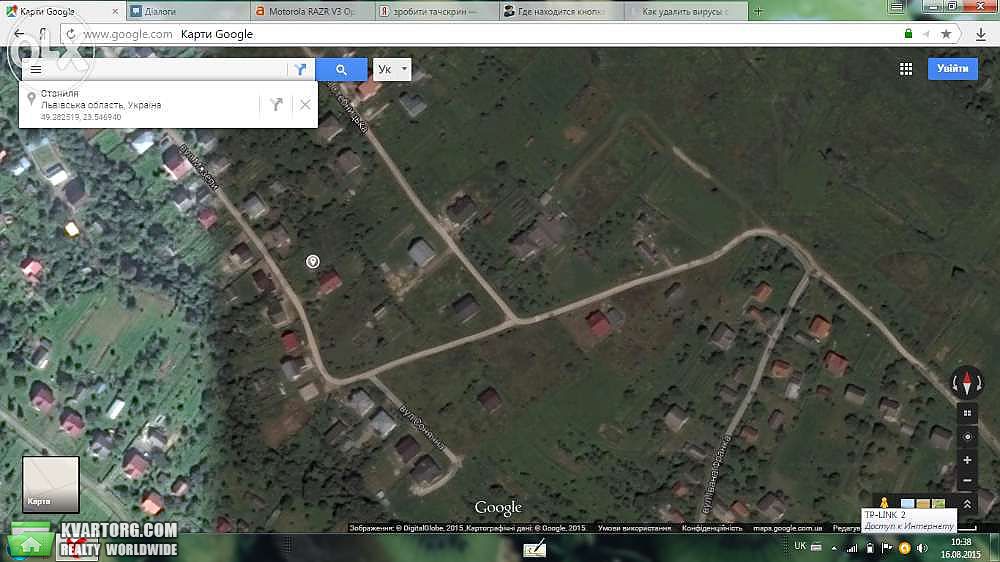
Task: Open the second tan photo thumbnail
Action: point(923,503)
